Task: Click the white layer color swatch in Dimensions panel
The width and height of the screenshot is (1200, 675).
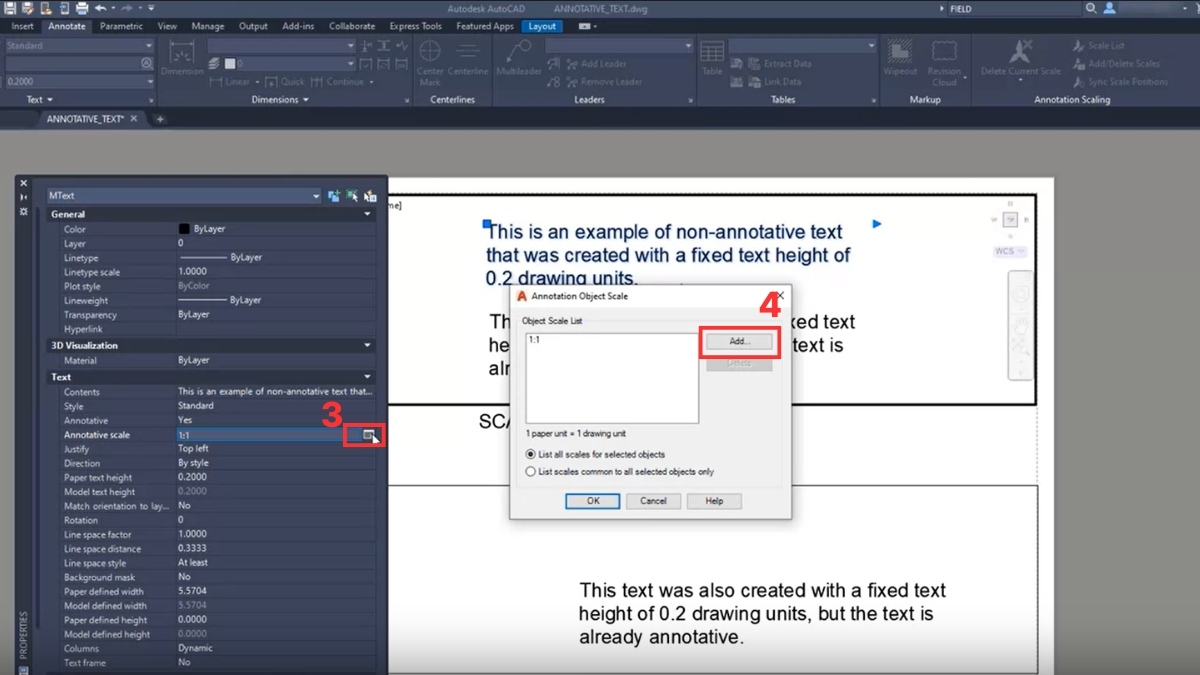Action: [230, 64]
